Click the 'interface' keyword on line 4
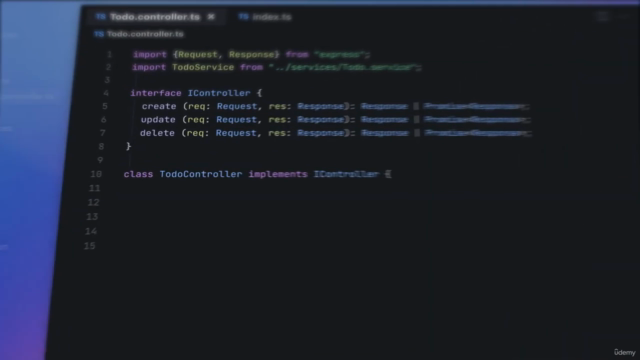Image resolution: width=640 pixels, height=360 pixels. [x=156, y=93]
